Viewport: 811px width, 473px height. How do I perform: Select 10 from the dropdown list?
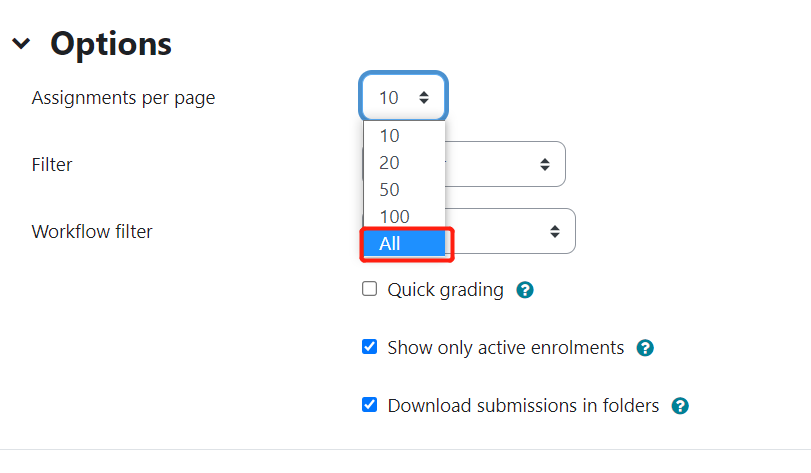tap(404, 136)
